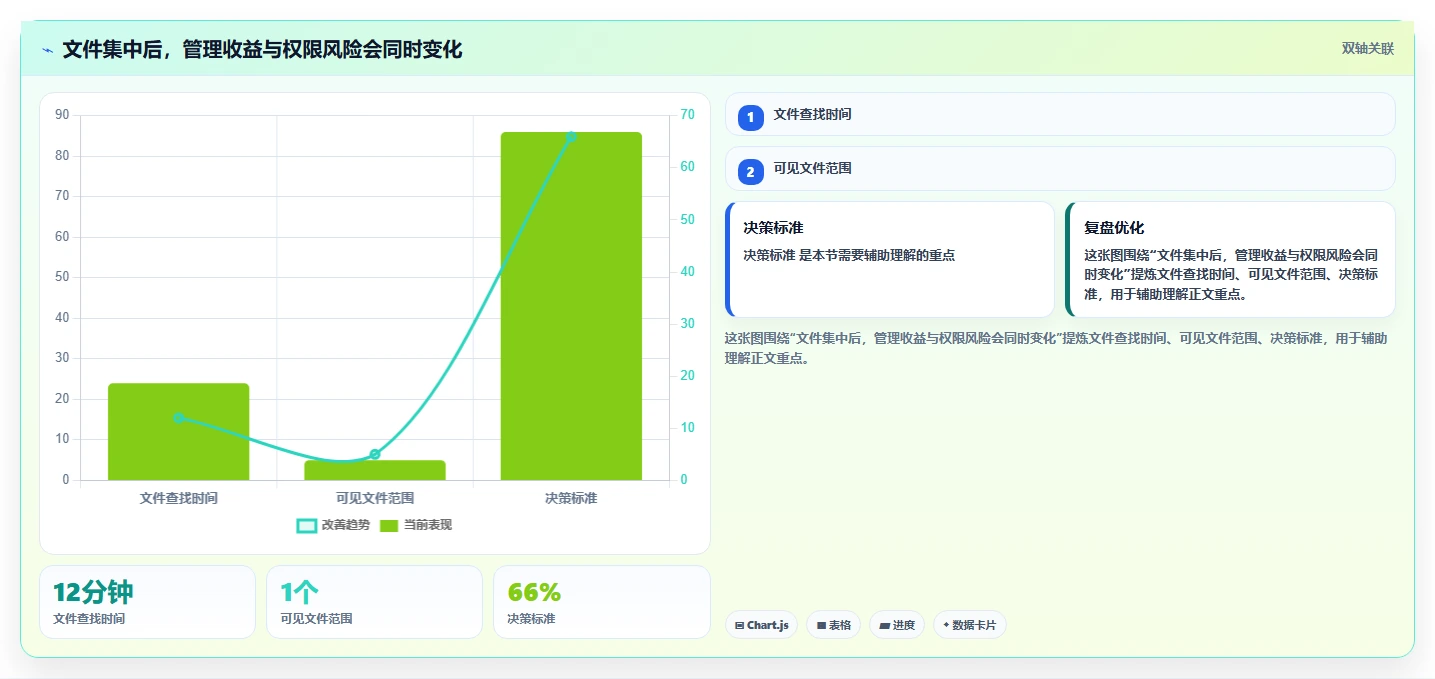The width and height of the screenshot is (1435, 679).
Task: Select the 数据卡片 tag
Action: [970, 625]
